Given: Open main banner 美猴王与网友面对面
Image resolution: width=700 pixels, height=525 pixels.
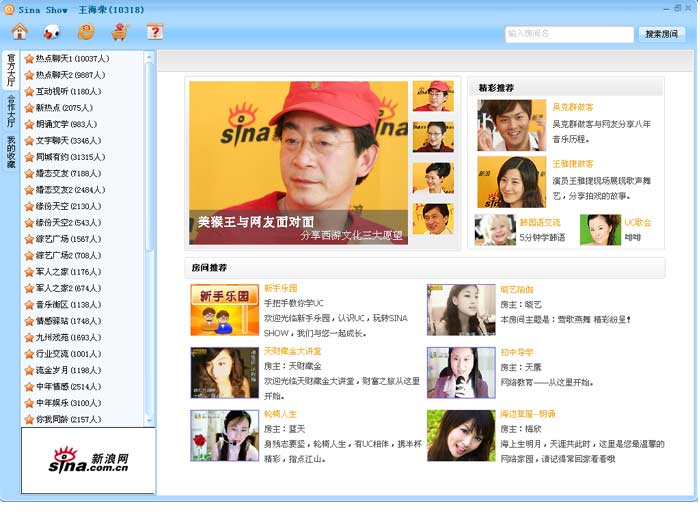Looking at the screenshot, I should (298, 162).
